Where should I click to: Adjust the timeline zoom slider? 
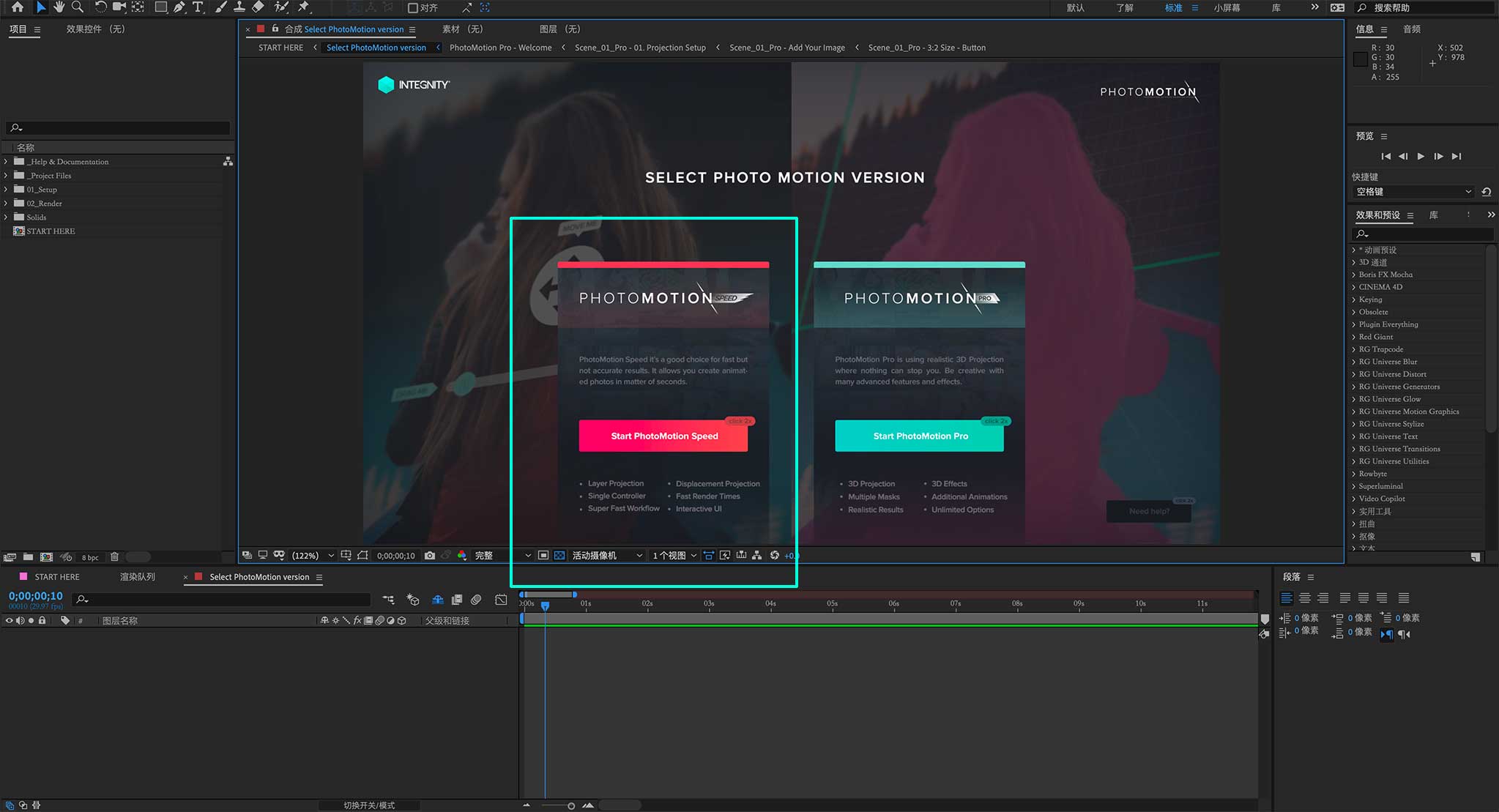click(571, 806)
